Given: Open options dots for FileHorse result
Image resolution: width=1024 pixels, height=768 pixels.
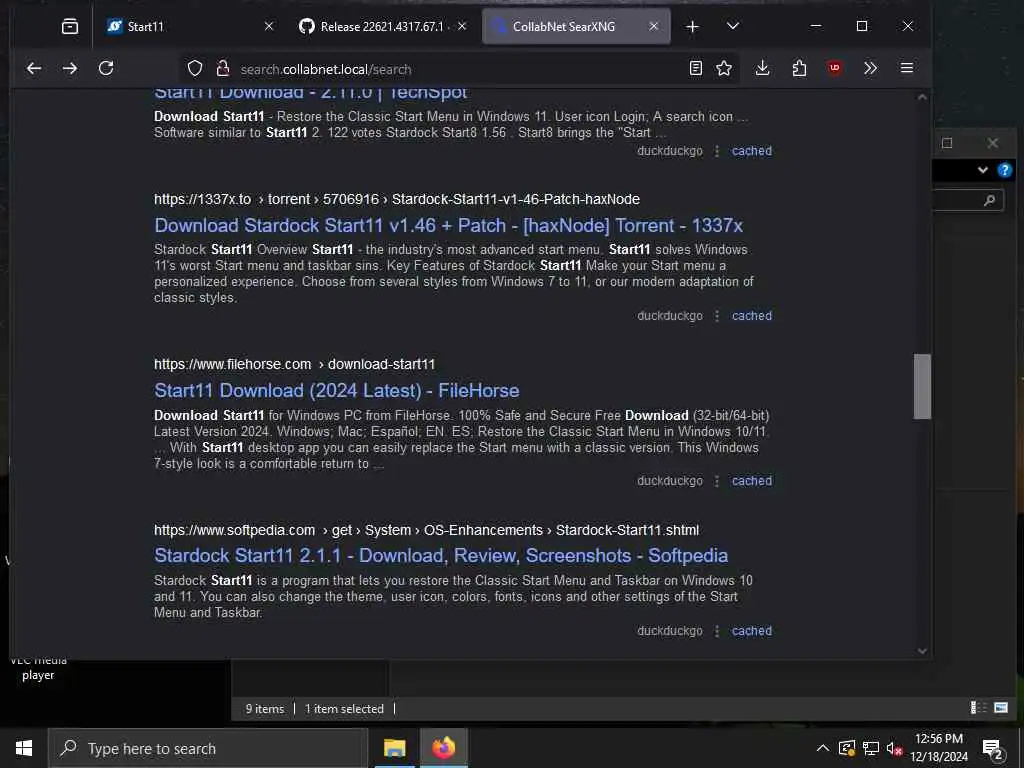Looking at the screenshot, I should coord(717,481).
